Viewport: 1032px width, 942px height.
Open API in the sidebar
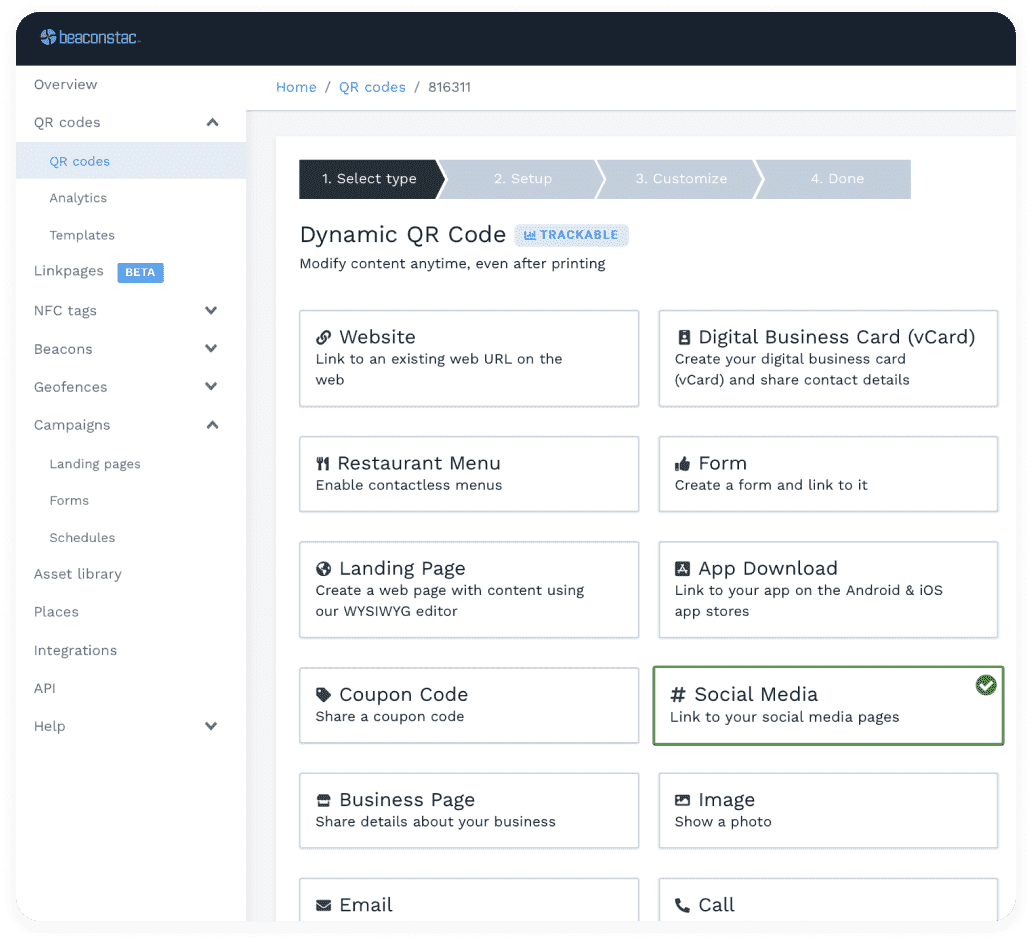coord(45,689)
